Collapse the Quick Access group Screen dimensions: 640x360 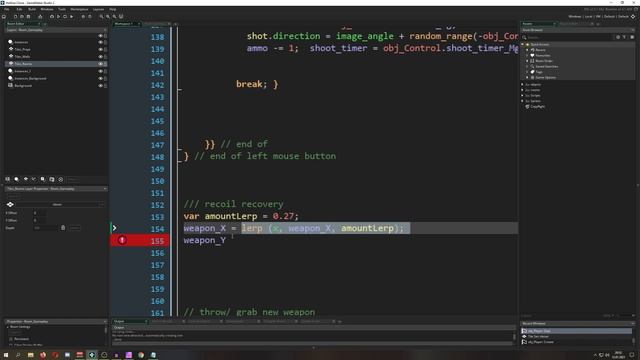click(x=523, y=44)
